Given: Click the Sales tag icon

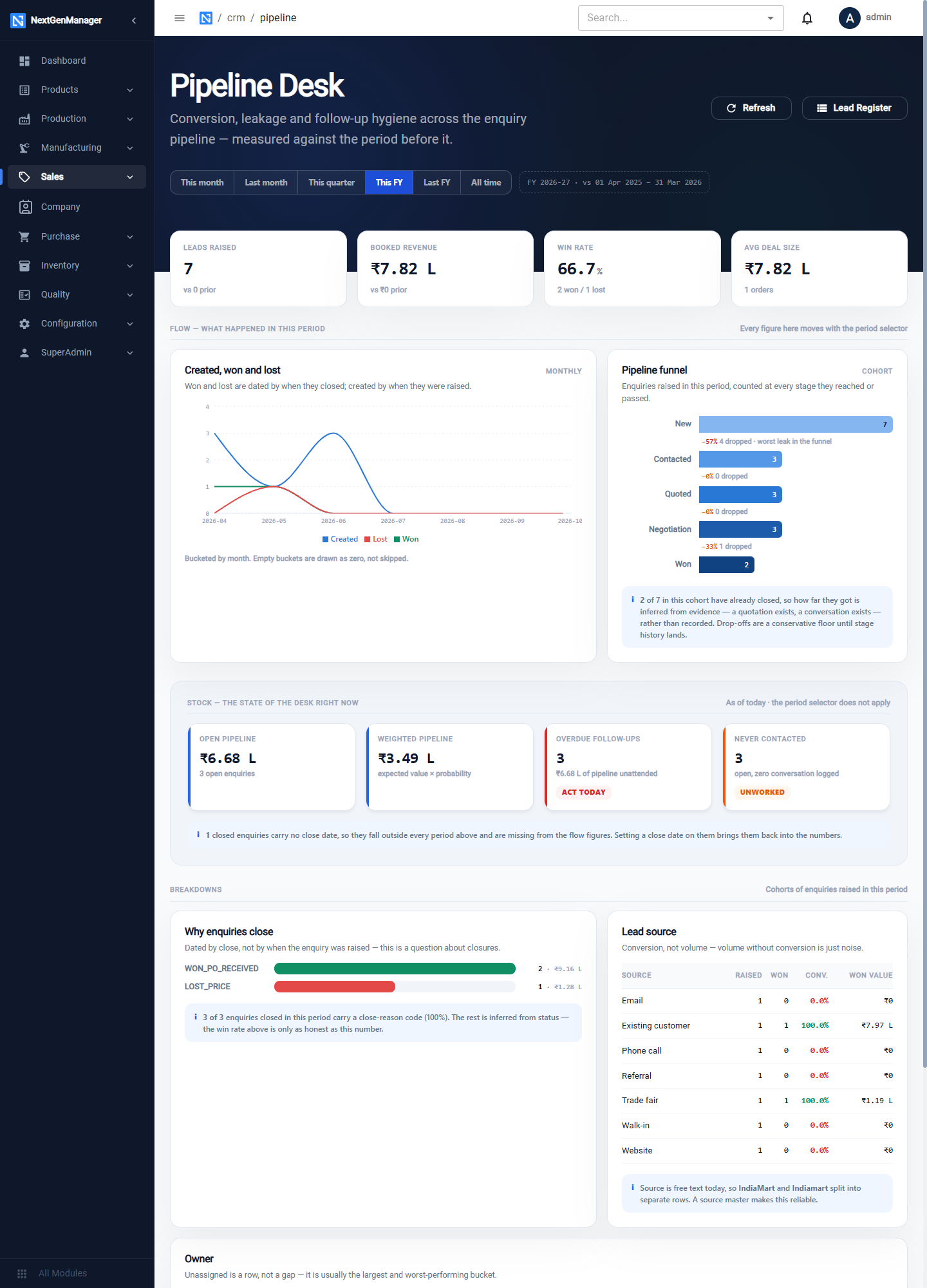Looking at the screenshot, I should 24,176.
